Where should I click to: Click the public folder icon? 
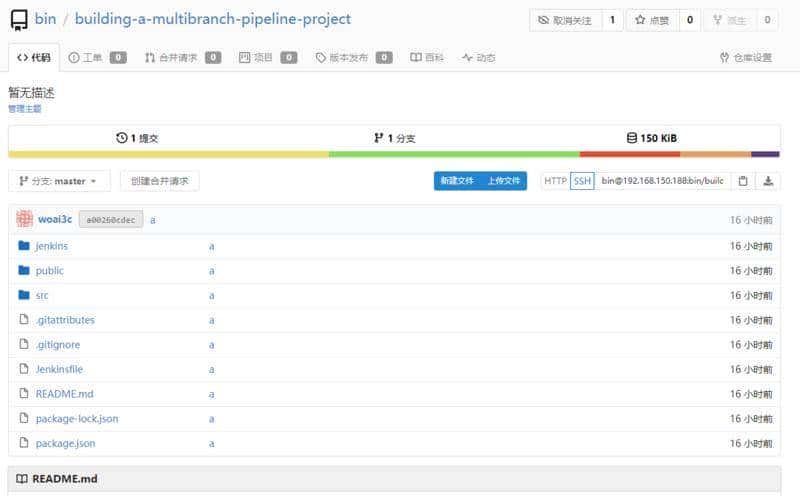(24, 270)
